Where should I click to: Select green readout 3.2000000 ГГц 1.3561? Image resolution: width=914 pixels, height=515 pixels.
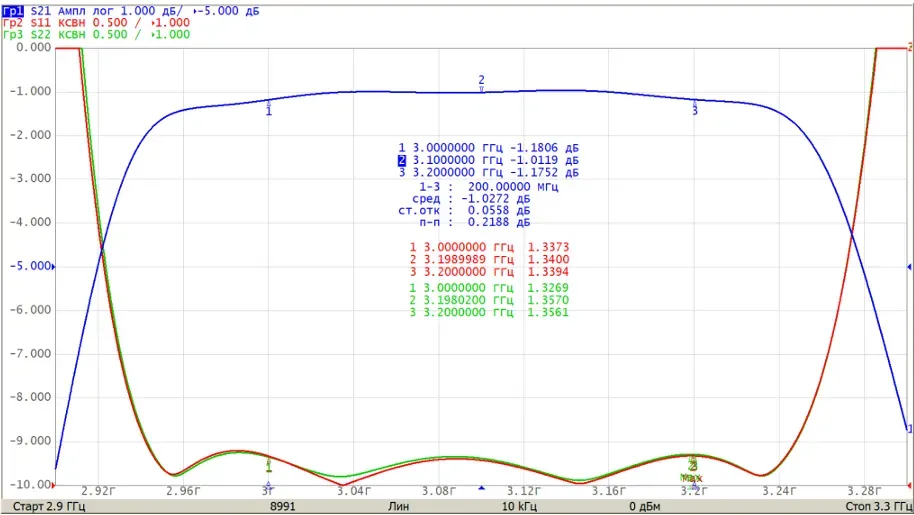(x=488, y=312)
